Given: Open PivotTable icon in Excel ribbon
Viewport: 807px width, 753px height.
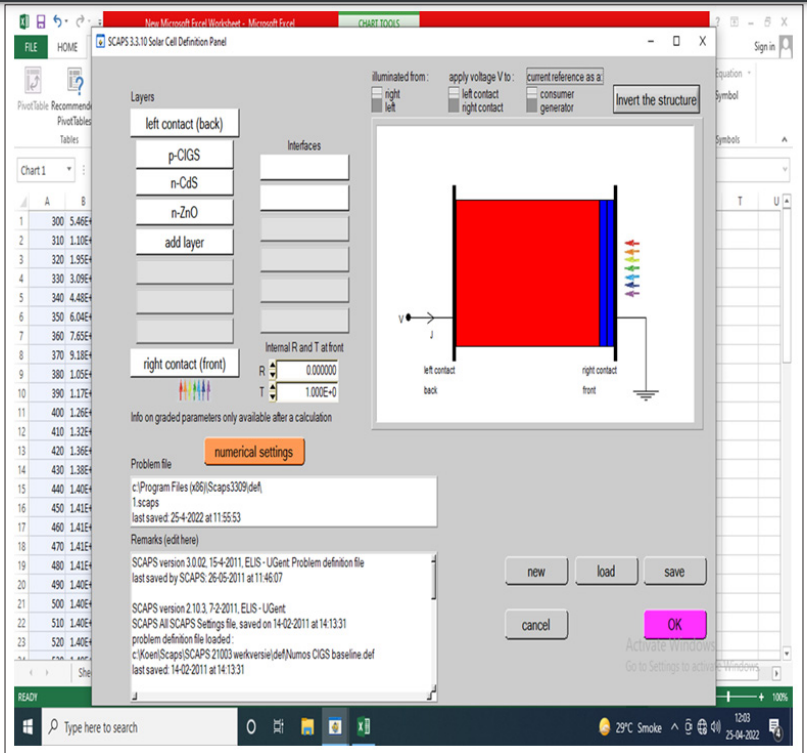Looking at the screenshot, I should [x=33, y=81].
